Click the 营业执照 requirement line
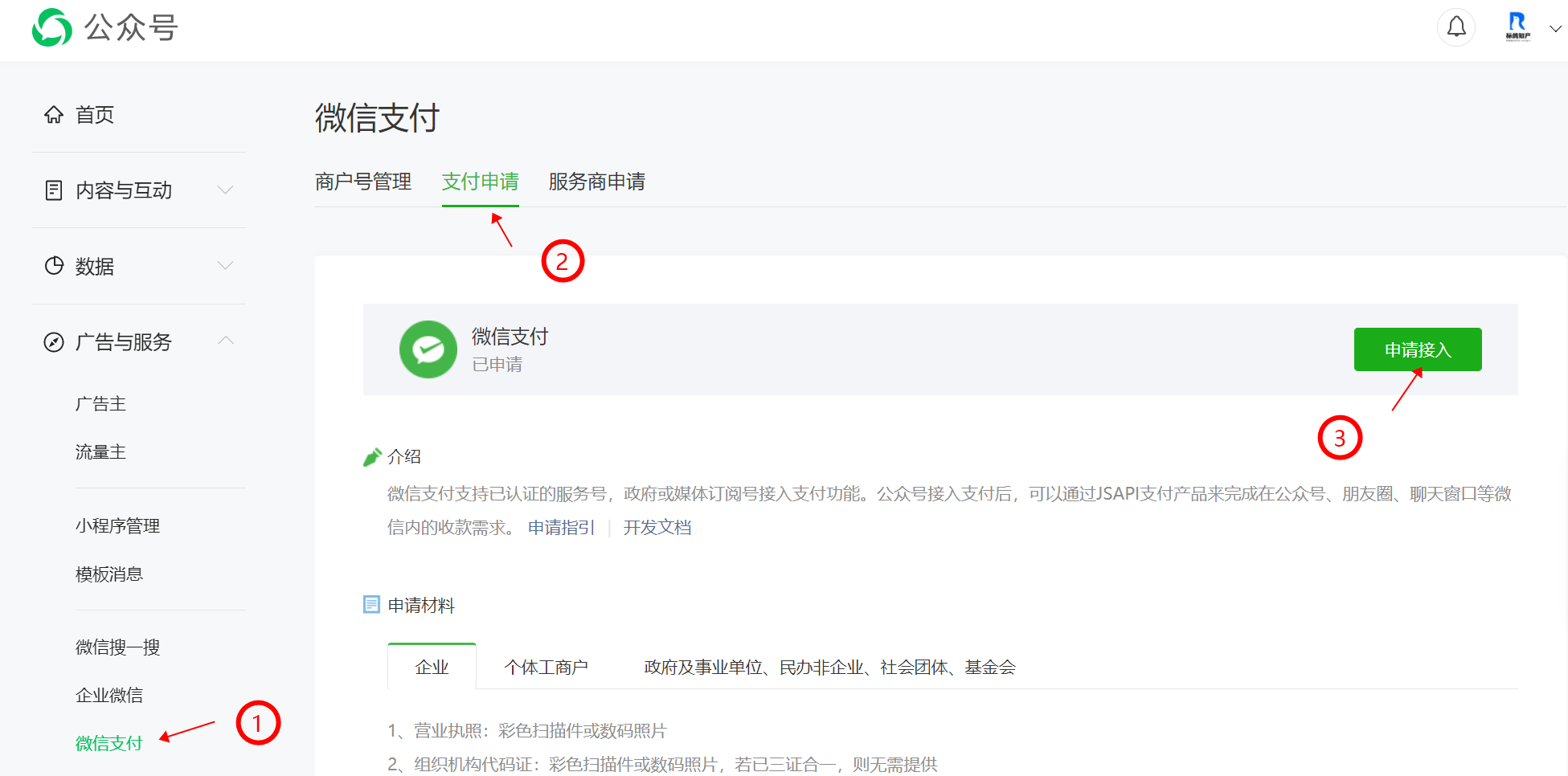 coord(527,731)
